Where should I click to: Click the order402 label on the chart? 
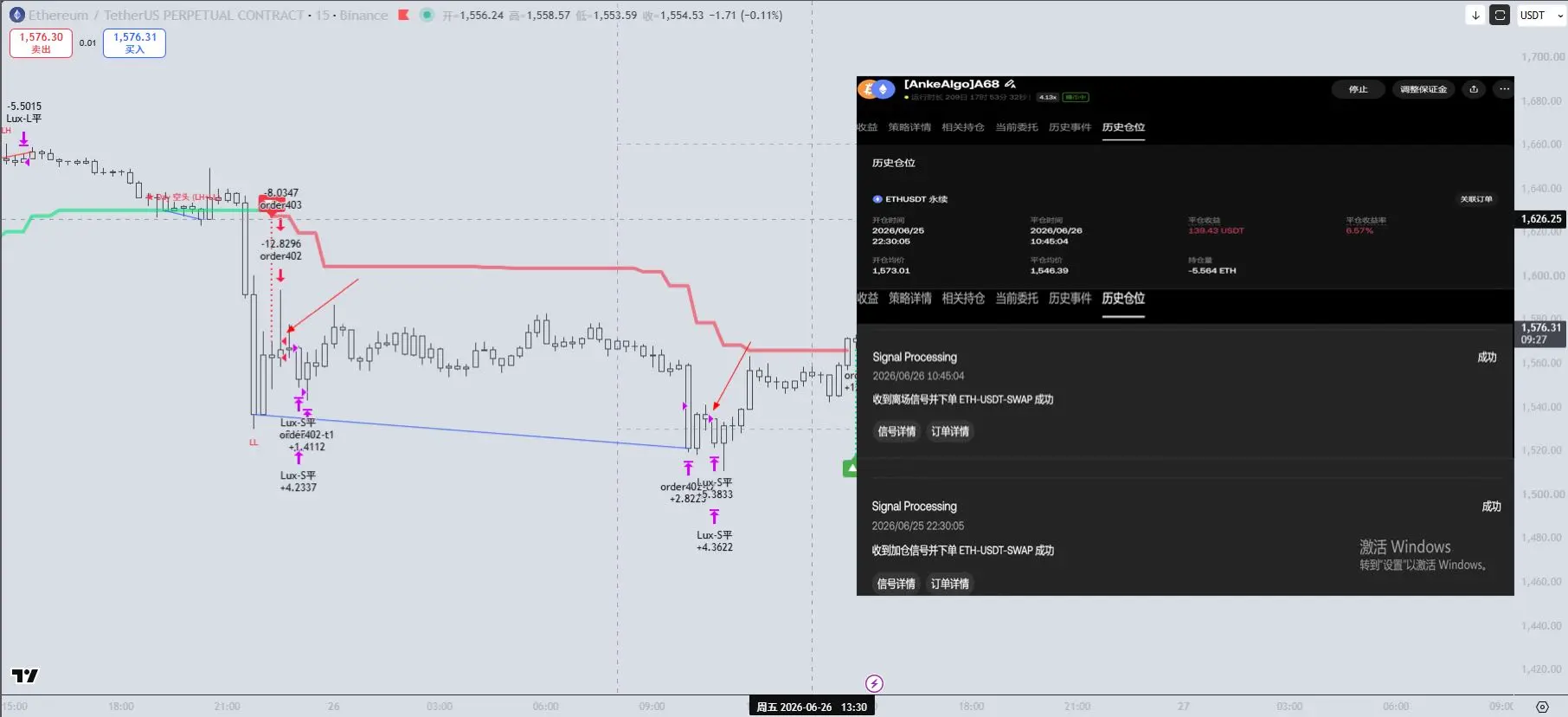click(x=281, y=256)
